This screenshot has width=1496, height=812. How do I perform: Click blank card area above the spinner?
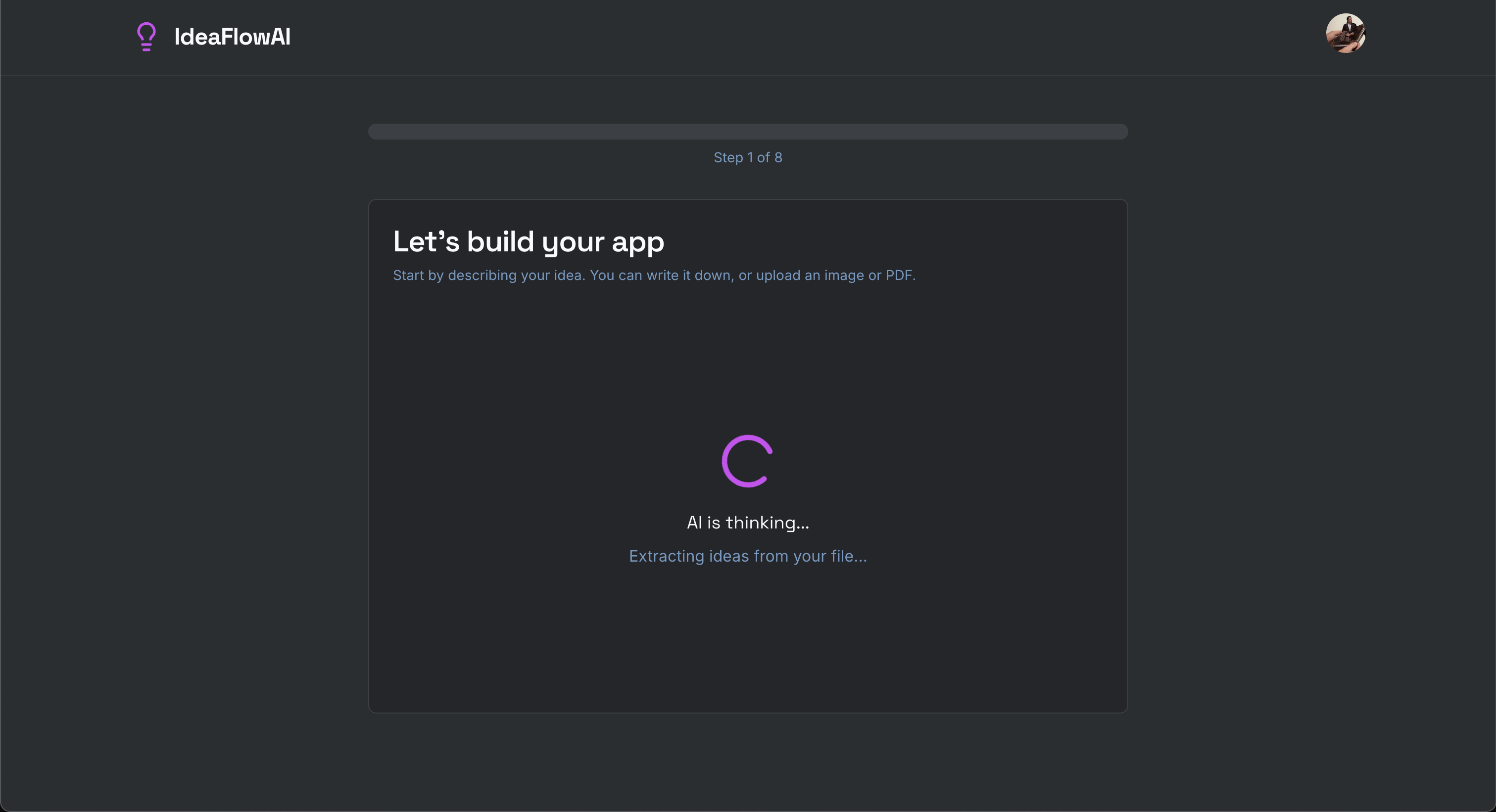pyautogui.click(x=747, y=360)
